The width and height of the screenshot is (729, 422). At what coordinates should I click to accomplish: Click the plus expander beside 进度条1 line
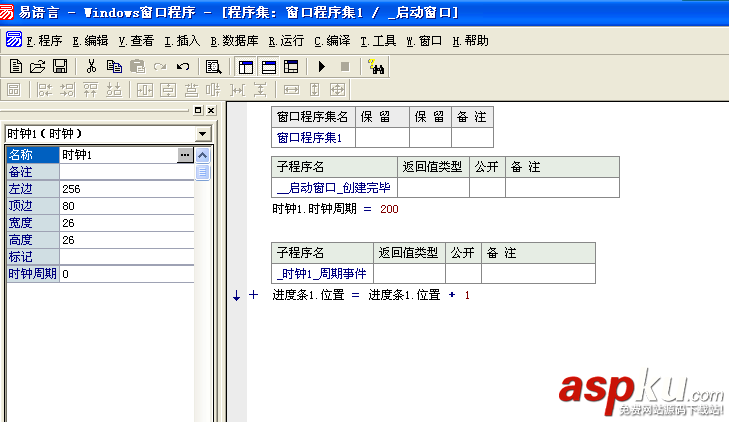[253, 295]
